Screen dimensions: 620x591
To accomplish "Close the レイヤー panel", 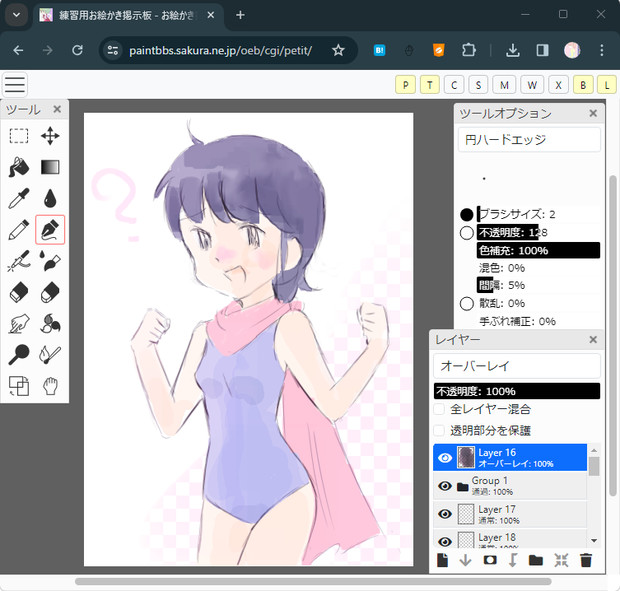I will click(x=593, y=340).
